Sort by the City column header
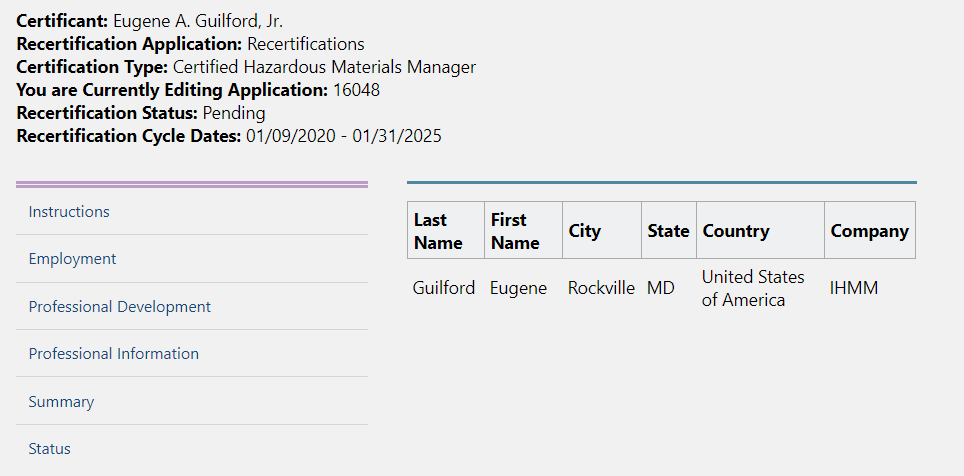 [x=585, y=231]
